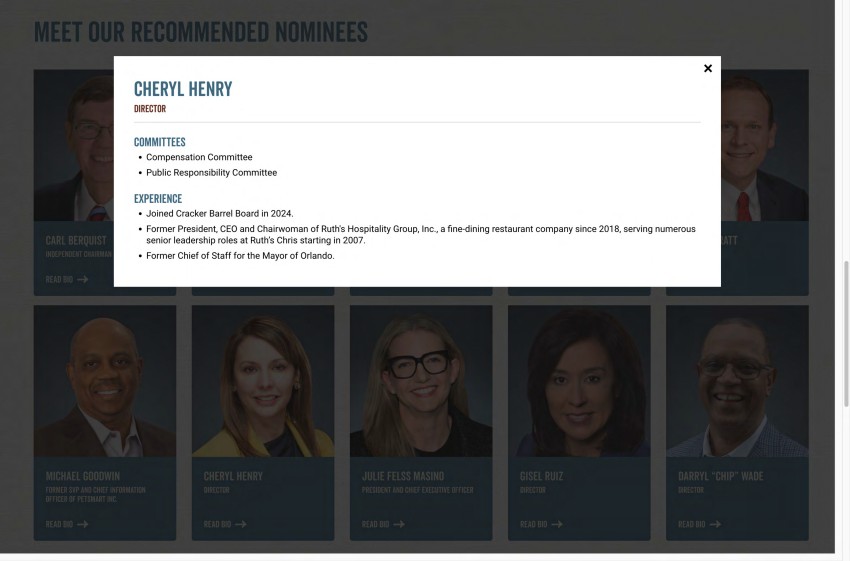The width and height of the screenshot is (850, 561).
Task: Click the arrow icon beside Carl Berquist's Read Bio
Action: [82, 280]
